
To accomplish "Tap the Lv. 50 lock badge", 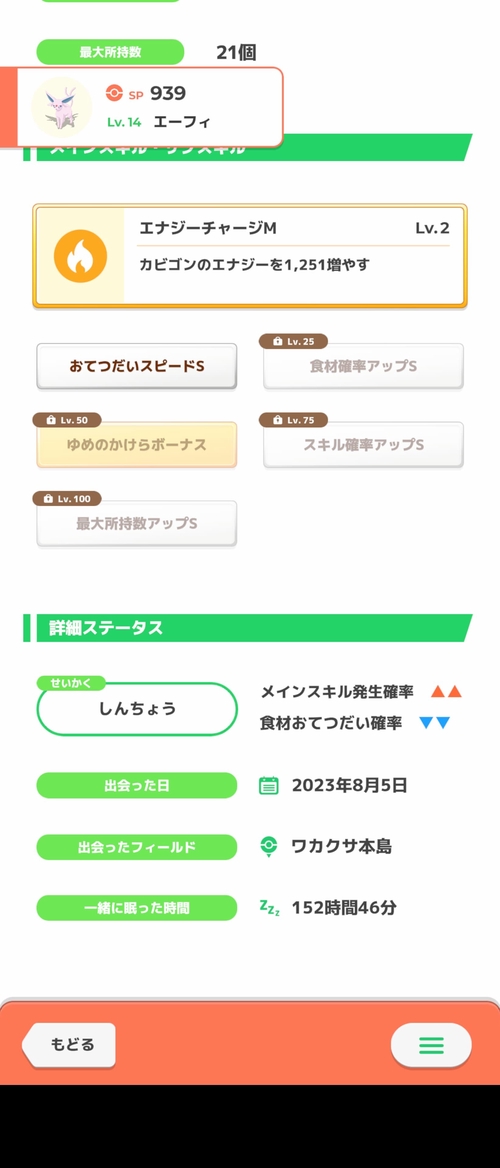I will click(67, 420).
